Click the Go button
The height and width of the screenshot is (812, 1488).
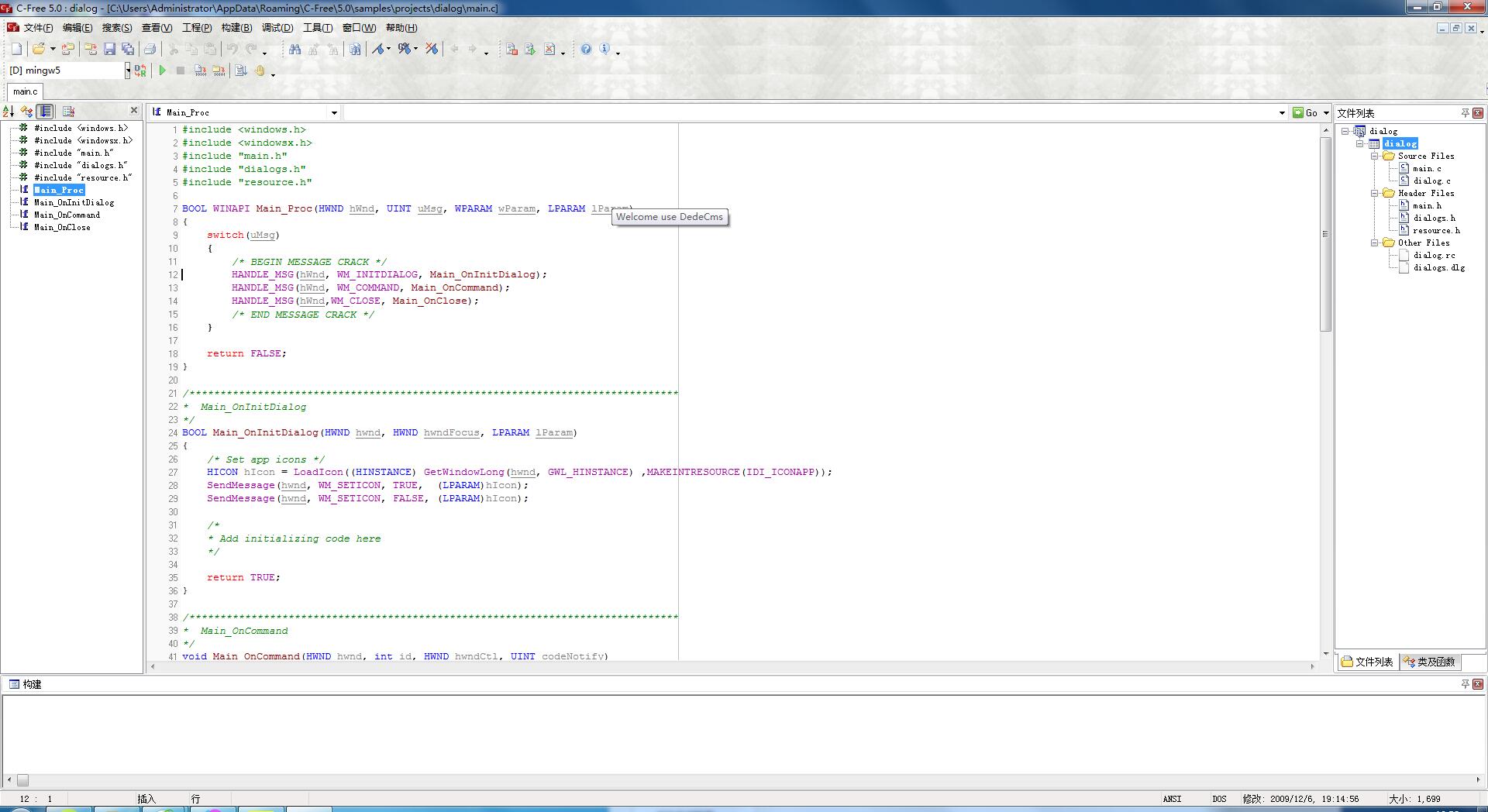[1305, 113]
